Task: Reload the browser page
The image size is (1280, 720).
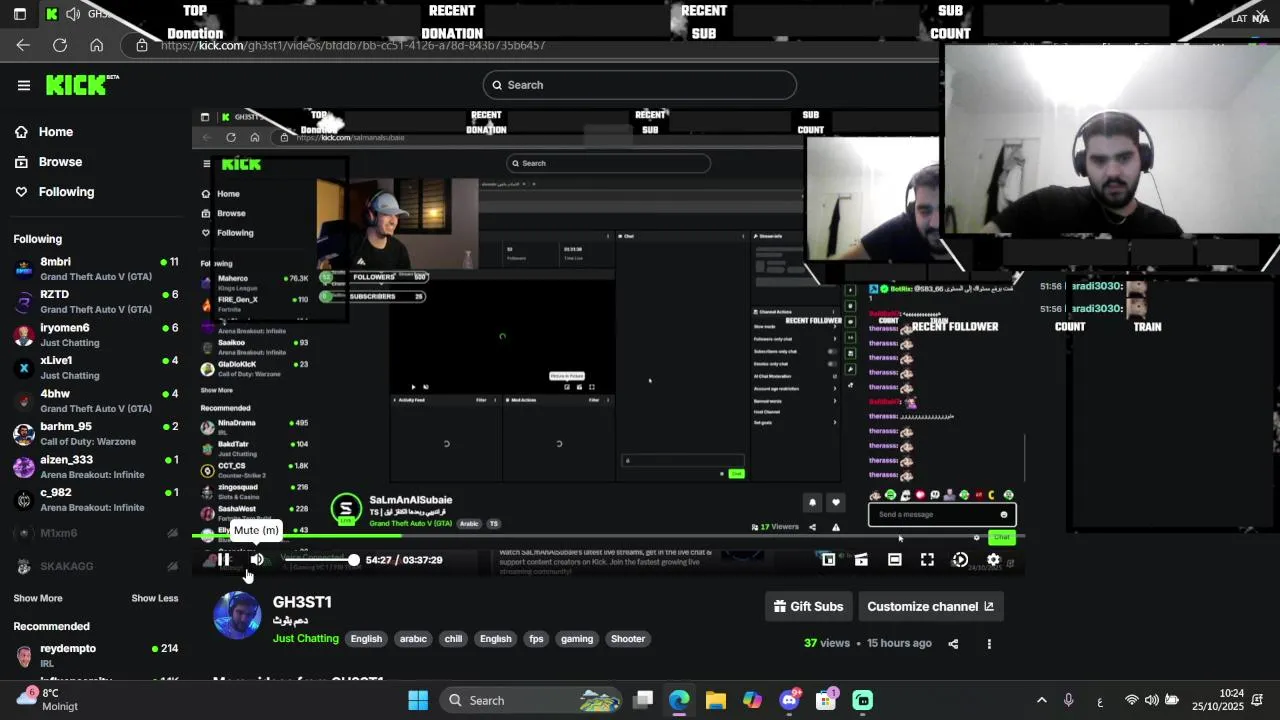Action: 60,45
